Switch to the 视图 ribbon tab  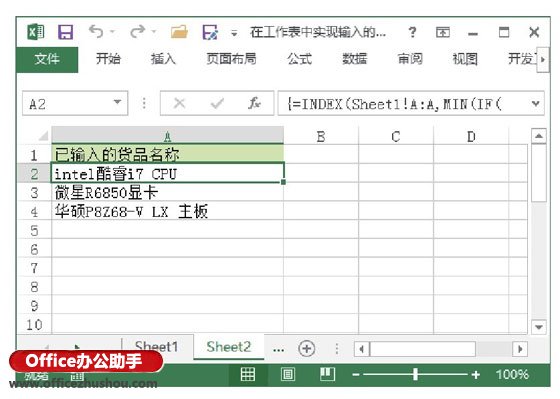tap(465, 59)
